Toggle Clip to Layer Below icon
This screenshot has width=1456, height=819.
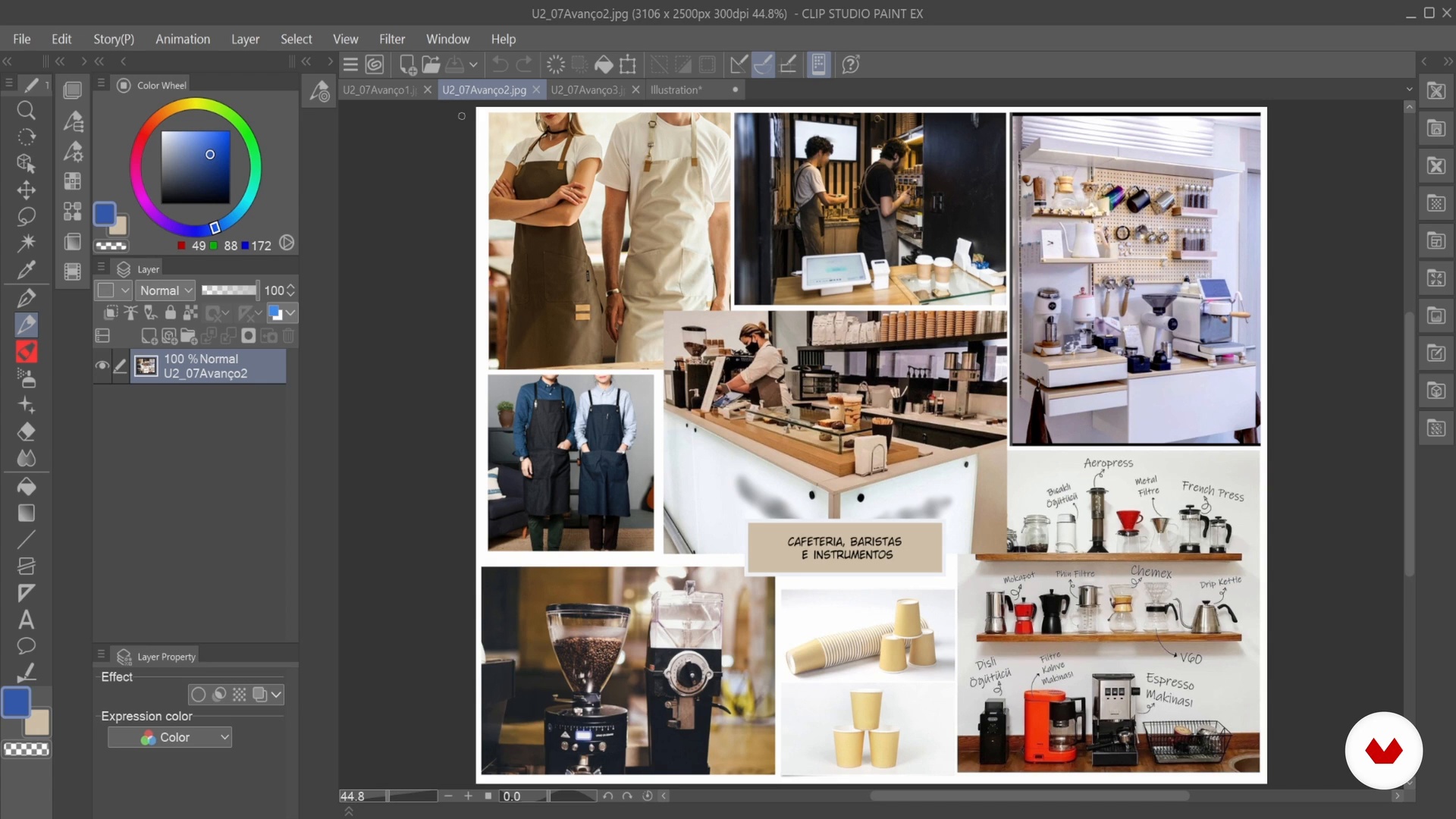[111, 312]
